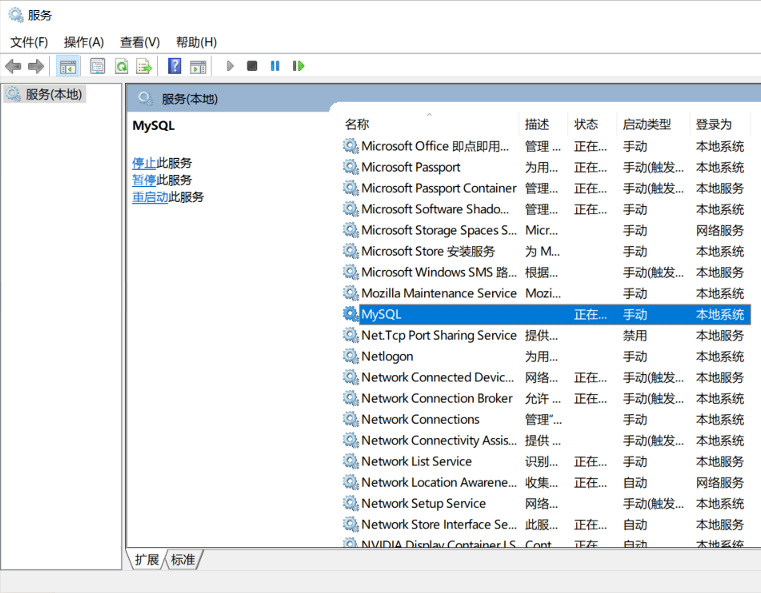Toggle the show/hide action pane icon
761x593 pixels.
pyautogui.click(x=198, y=66)
